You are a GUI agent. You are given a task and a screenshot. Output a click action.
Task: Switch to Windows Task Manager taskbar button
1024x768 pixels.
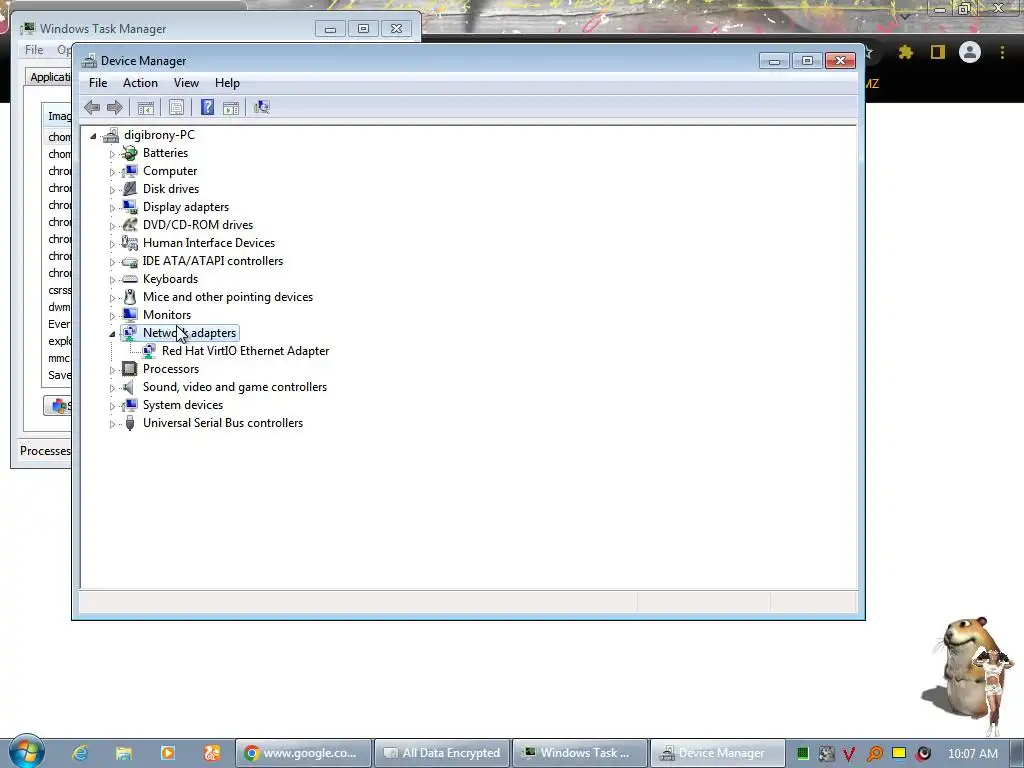click(581, 753)
